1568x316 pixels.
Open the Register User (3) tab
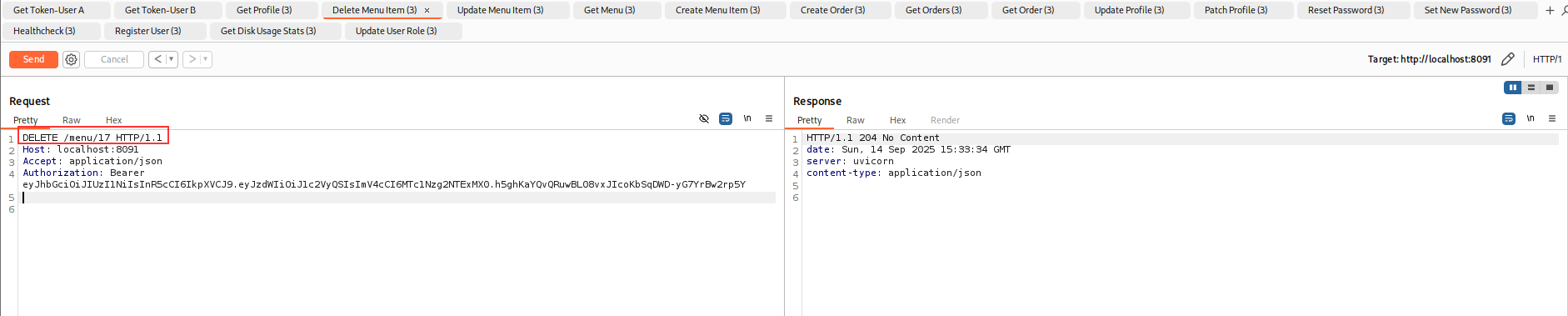point(154,31)
